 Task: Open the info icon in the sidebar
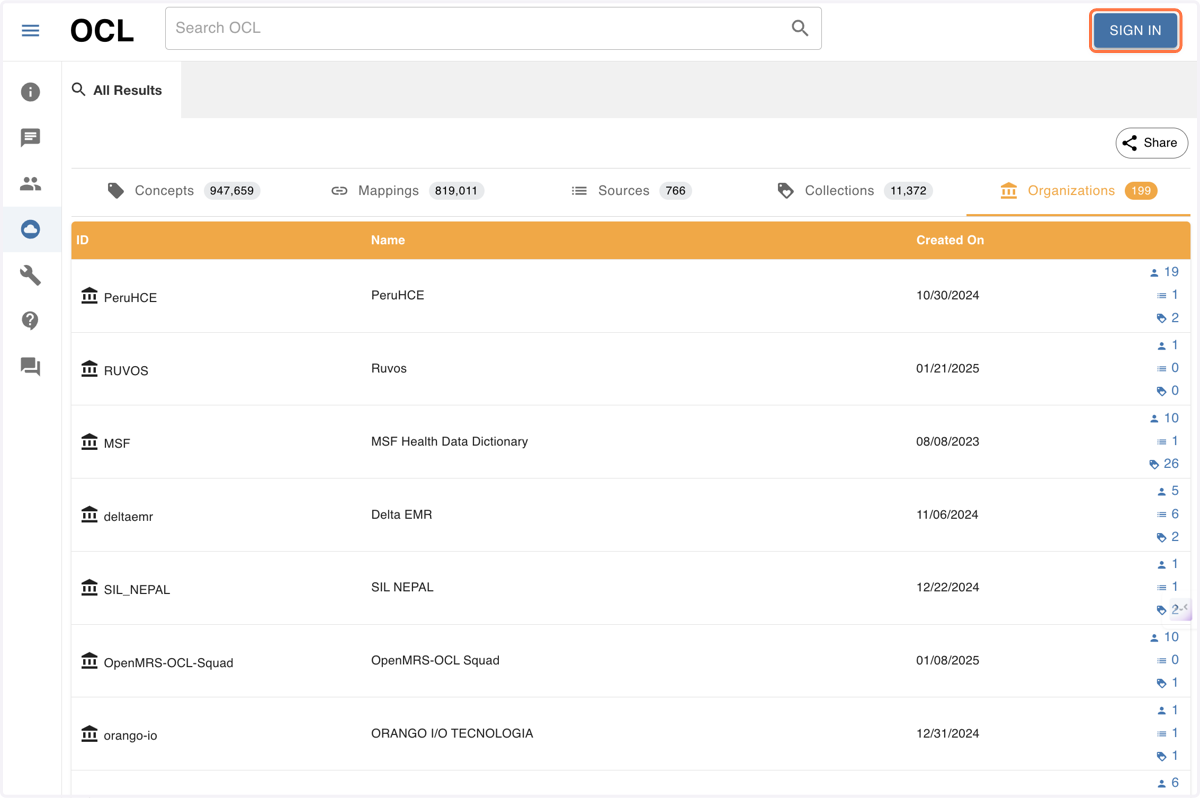31,92
